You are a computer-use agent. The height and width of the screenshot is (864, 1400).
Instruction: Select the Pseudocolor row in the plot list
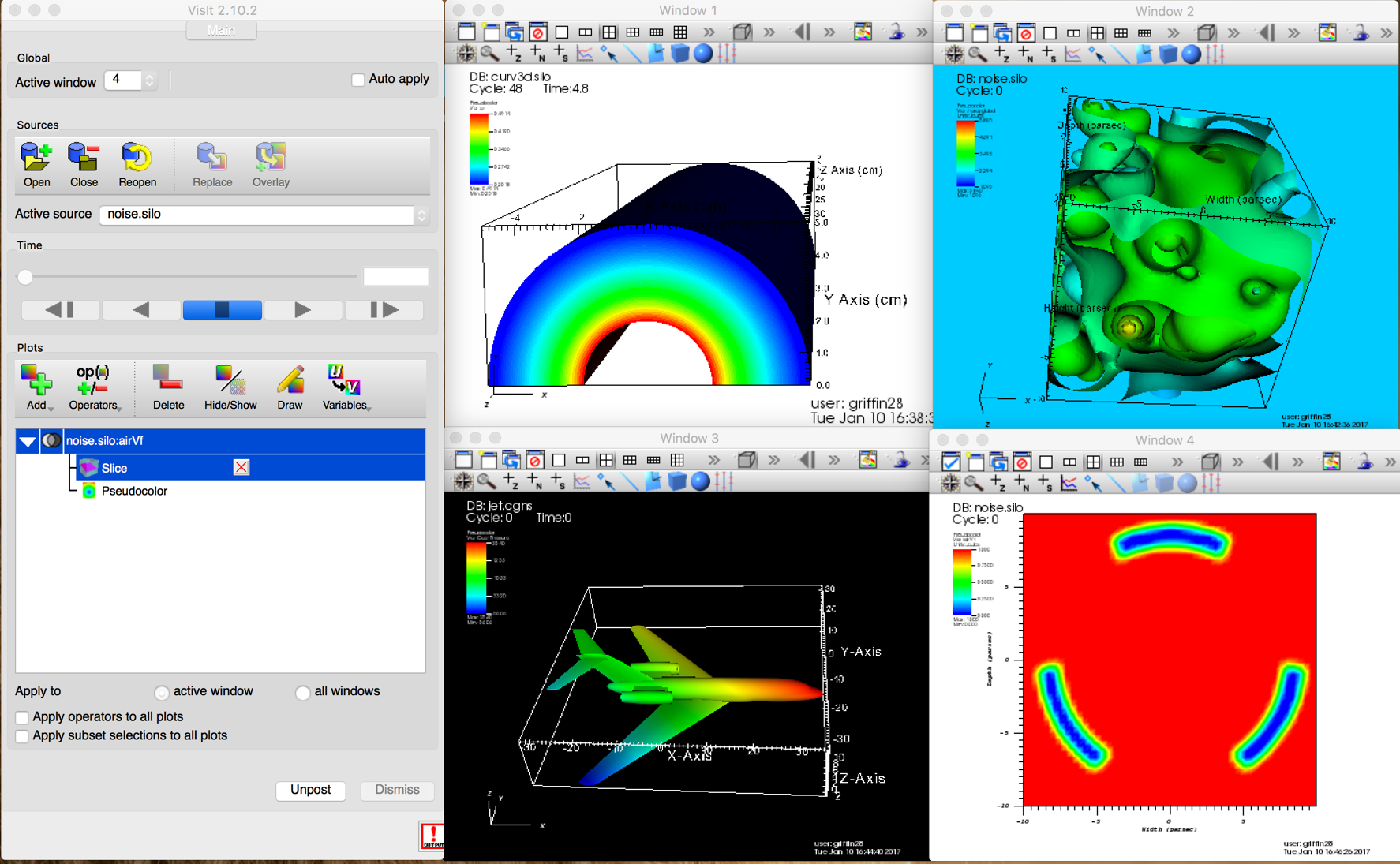coord(135,492)
